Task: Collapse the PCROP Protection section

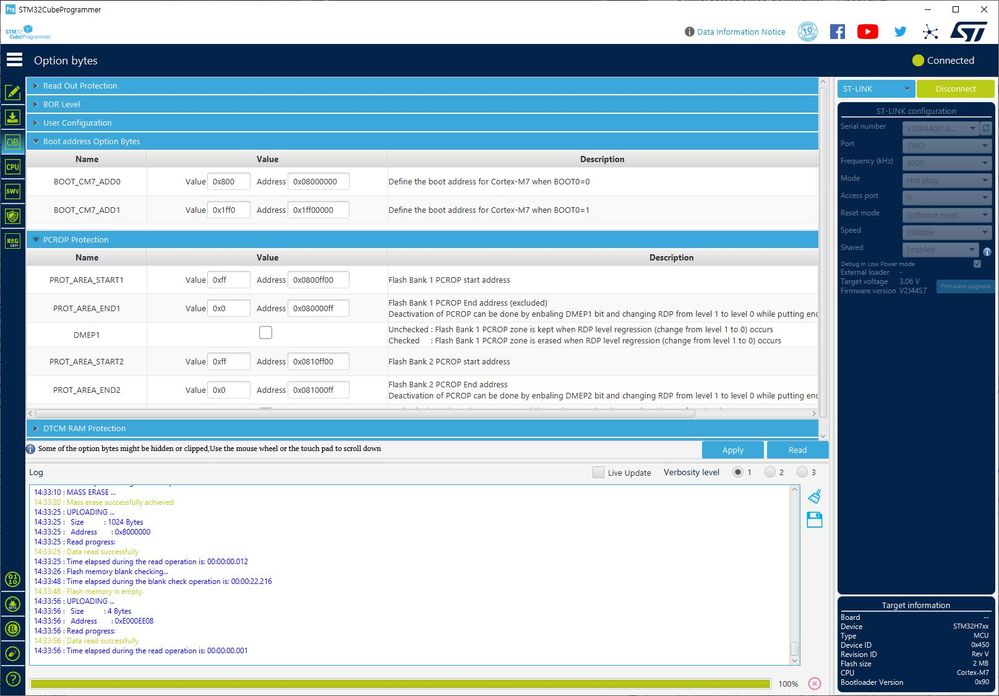Action: [422, 240]
